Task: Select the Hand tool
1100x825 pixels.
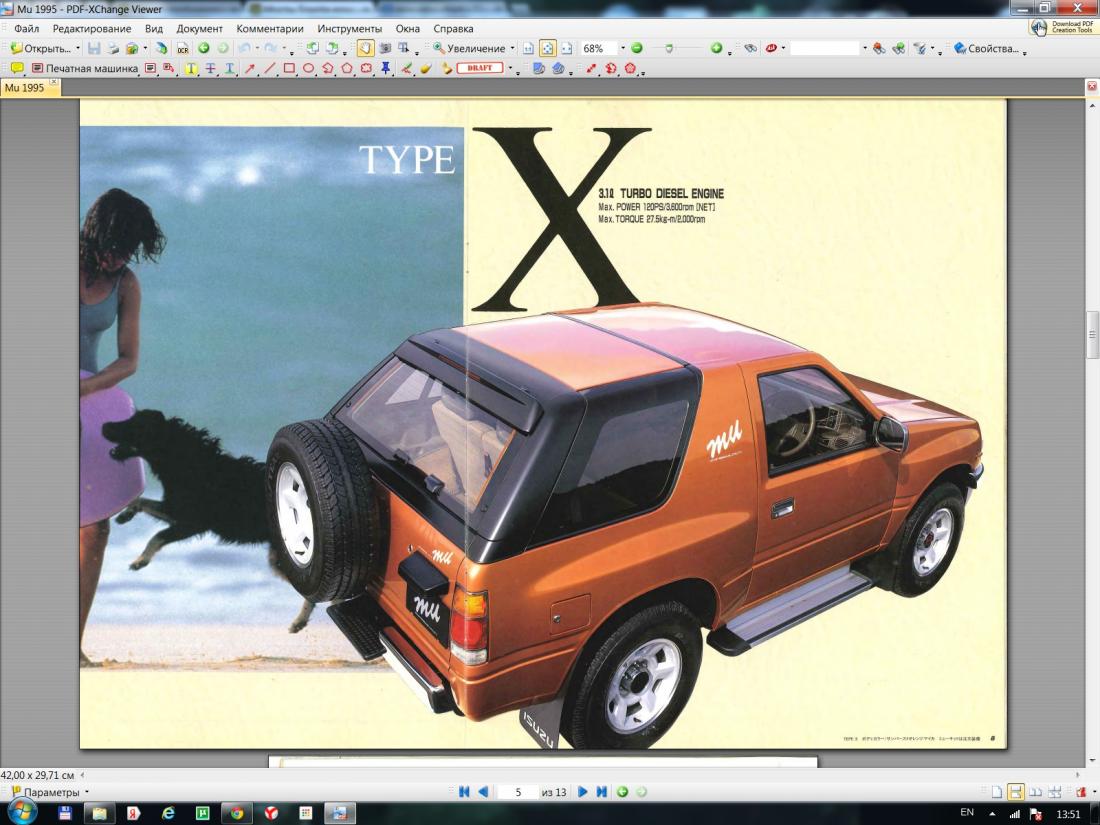Action: (x=365, y=48)
